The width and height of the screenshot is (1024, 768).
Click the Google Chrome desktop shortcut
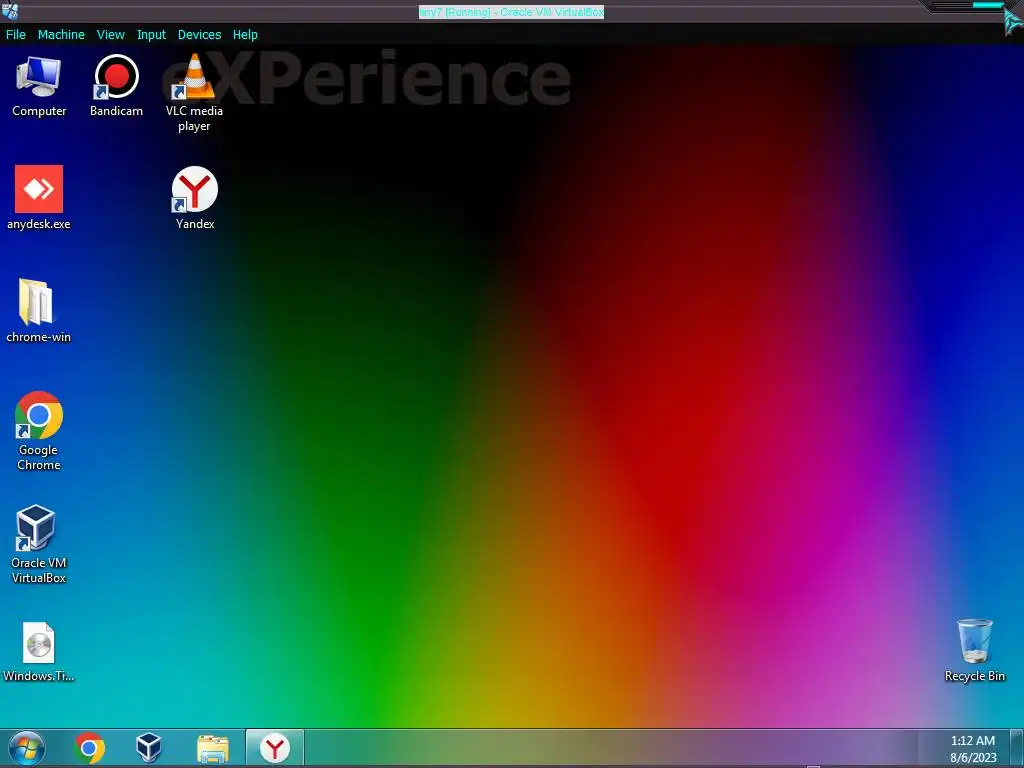coord(39,431)
